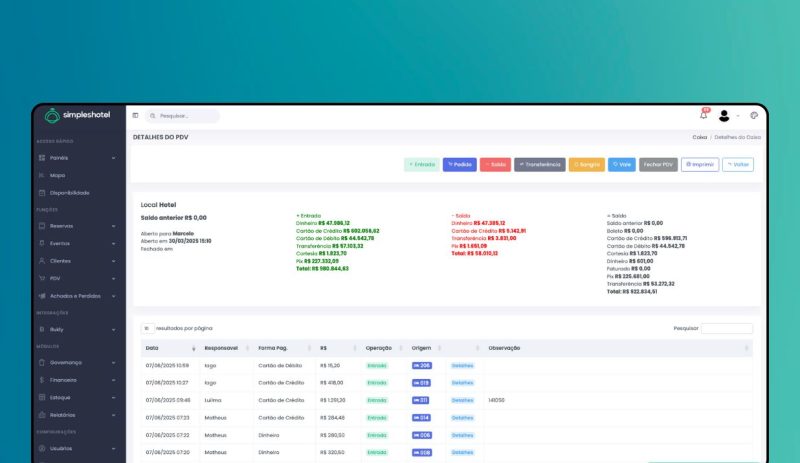
Task: Open the theme settings icon in top-right corner
Action: 754,116
